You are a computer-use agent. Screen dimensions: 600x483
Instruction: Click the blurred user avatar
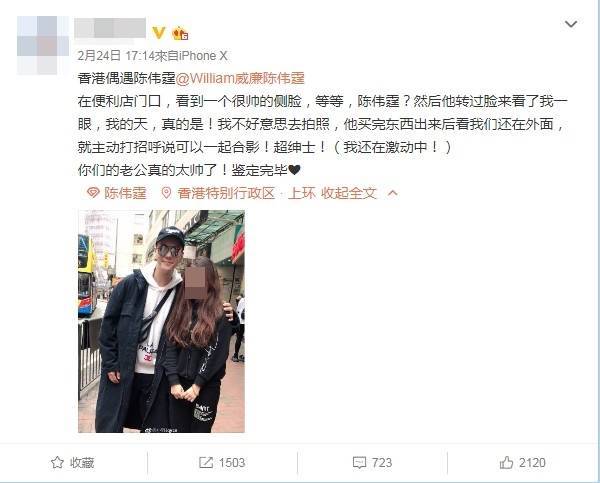[43, 45]
